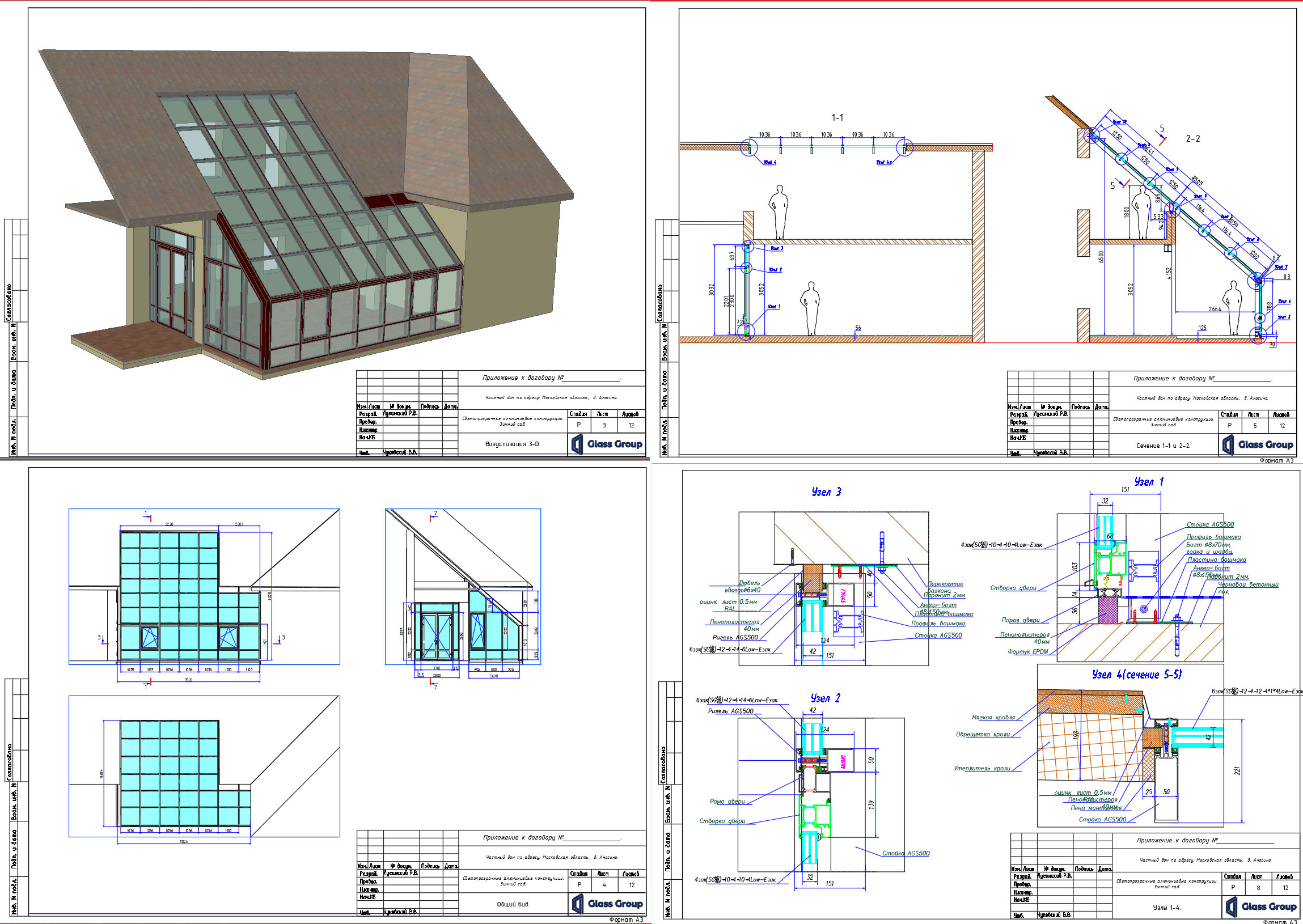Click 'Стойка AGS500' label in Узел 2
The height and width of the screenshot is (924, 1303).
[x=906, y=853]
